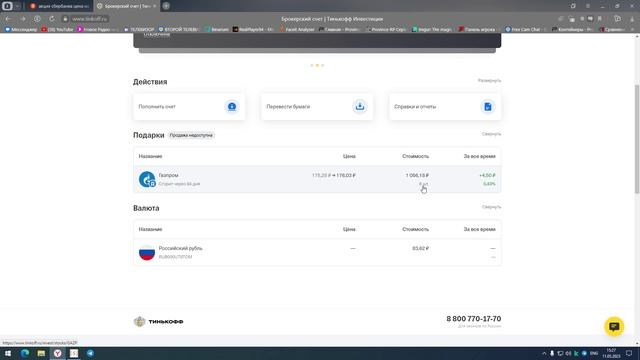Click the Справки и отчеты action card

445,107
